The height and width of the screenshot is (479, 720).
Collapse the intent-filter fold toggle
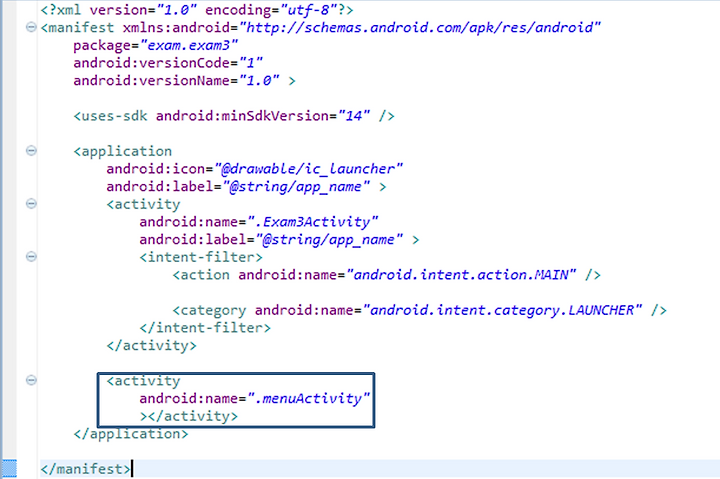(31, 256)
